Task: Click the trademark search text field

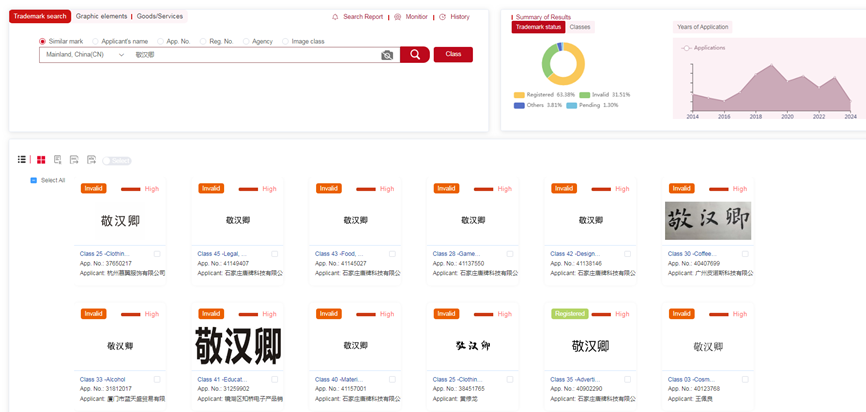Action: 254,55
